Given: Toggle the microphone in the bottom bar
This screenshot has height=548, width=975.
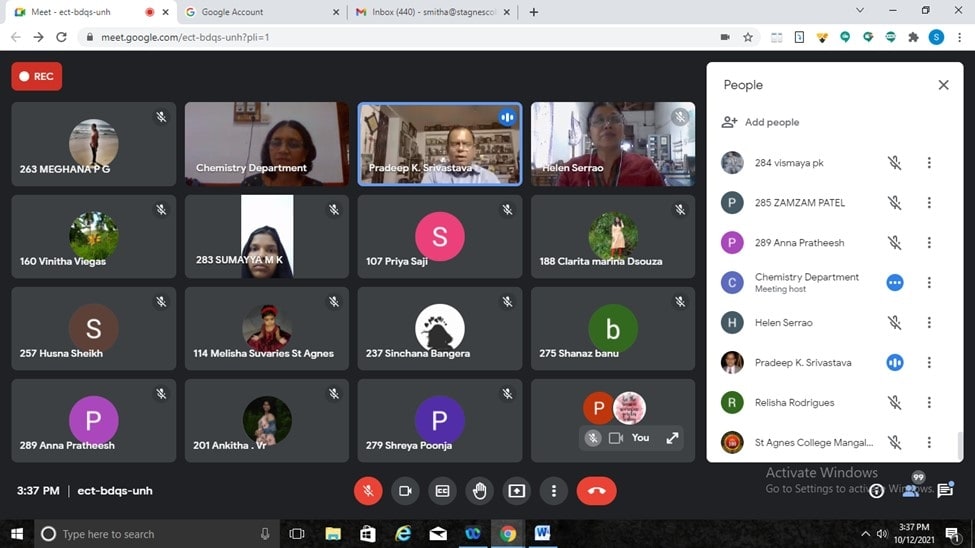Looking at the screenshot, I should click(x=368, y=491).
